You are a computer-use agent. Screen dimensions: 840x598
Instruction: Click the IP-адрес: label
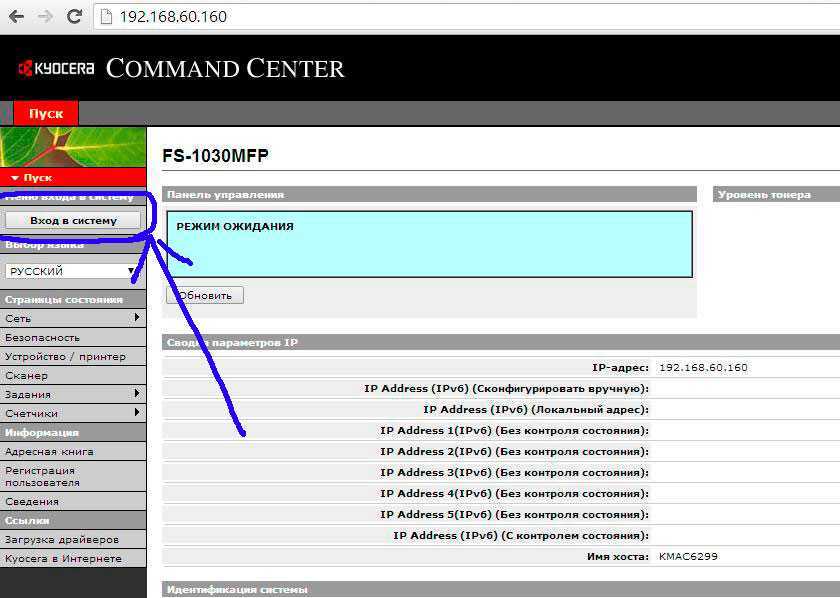pyautogui.click(x=620, y=368)
